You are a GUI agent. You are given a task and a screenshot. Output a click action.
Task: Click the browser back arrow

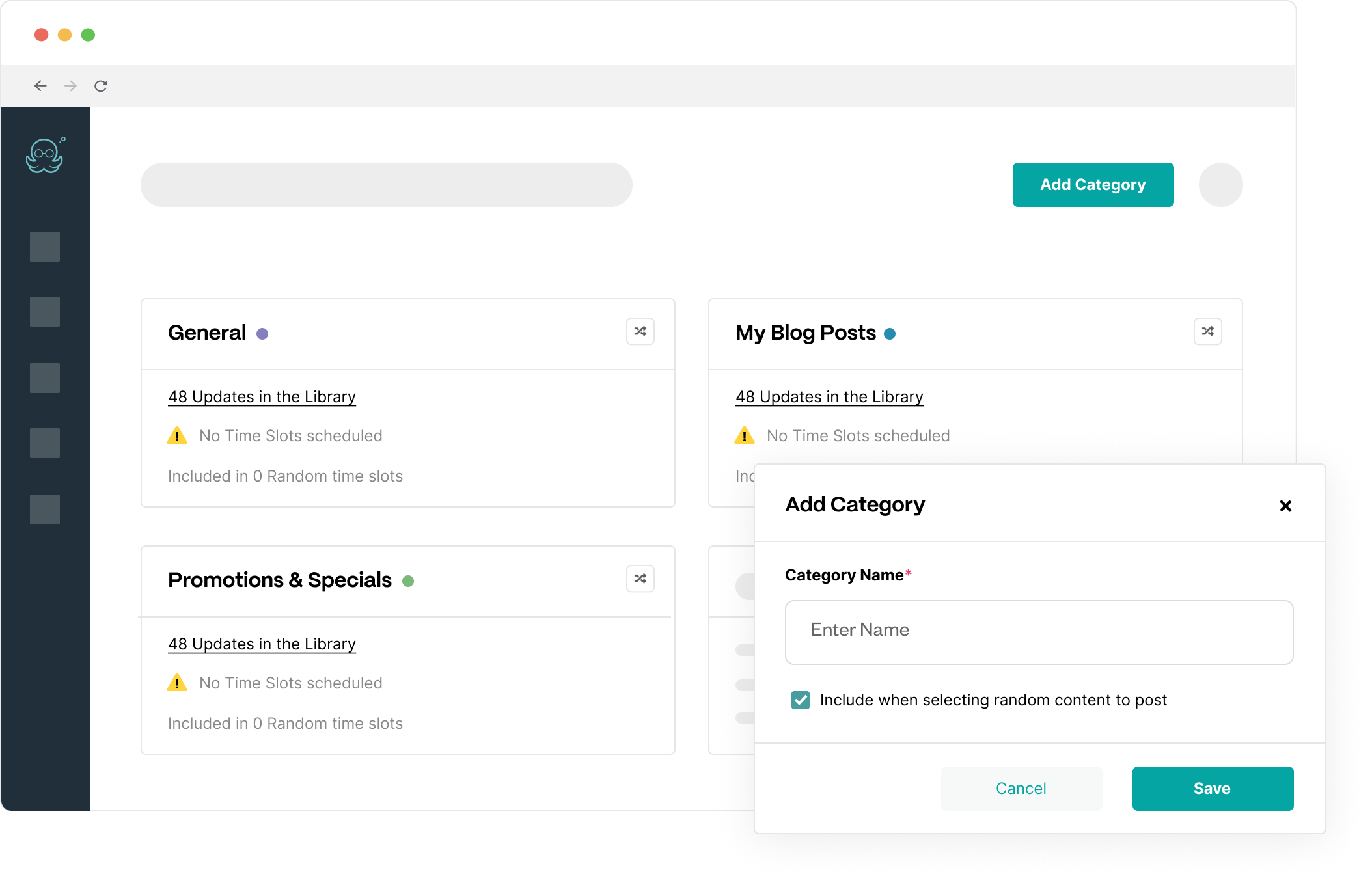click(40, 86)
